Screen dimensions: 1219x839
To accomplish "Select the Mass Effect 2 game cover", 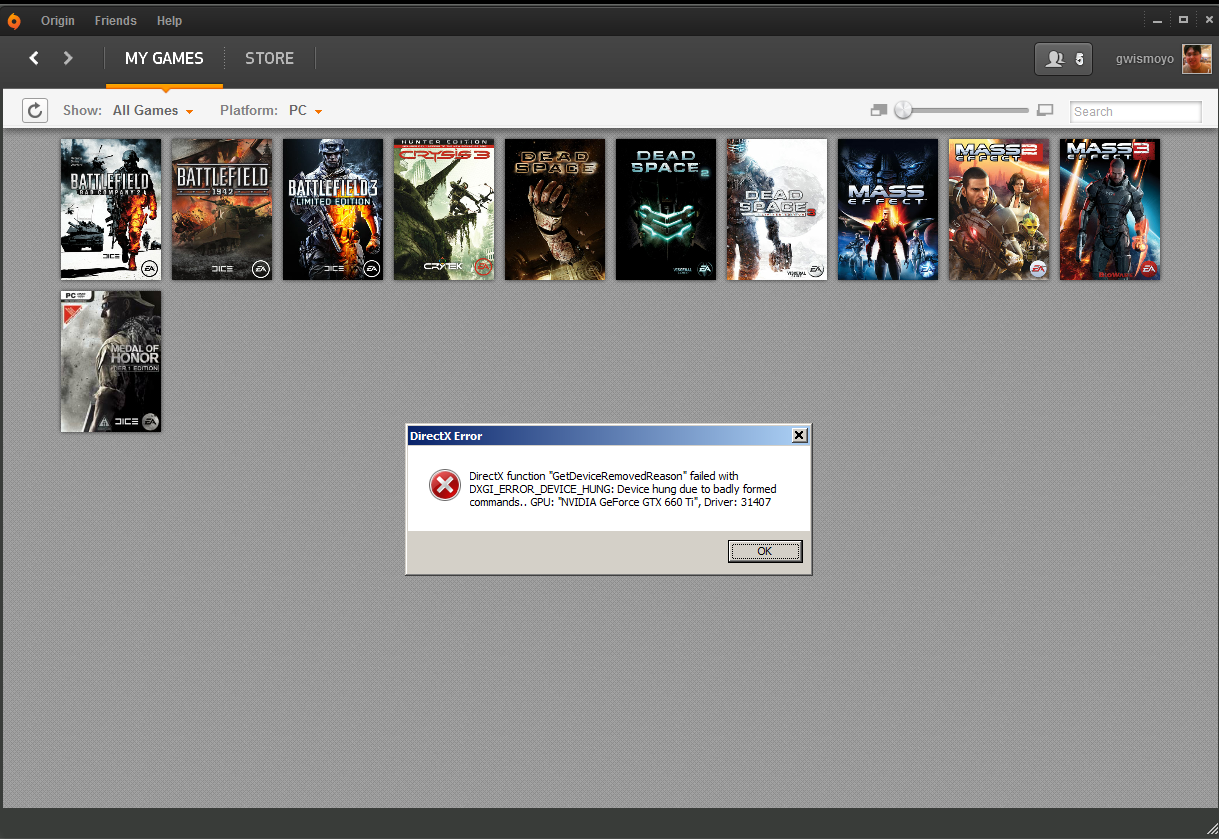I will (x=999, y=209).
